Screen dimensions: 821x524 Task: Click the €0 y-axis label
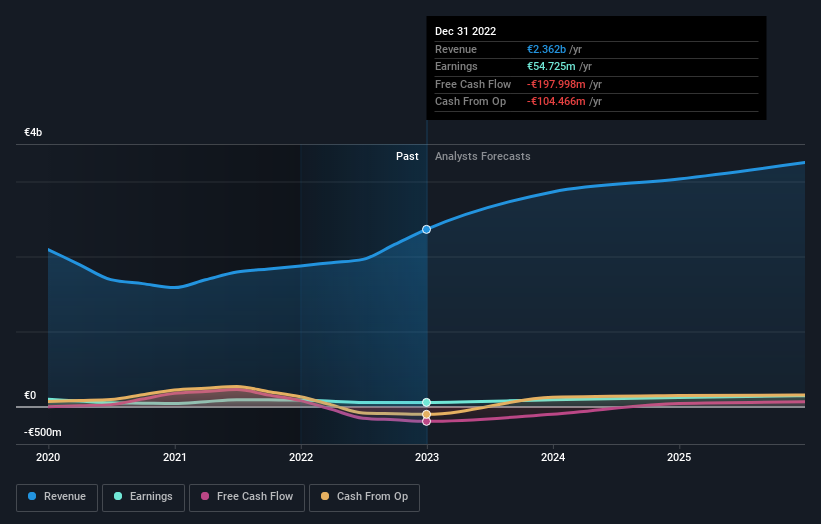(x=30, y=396)
